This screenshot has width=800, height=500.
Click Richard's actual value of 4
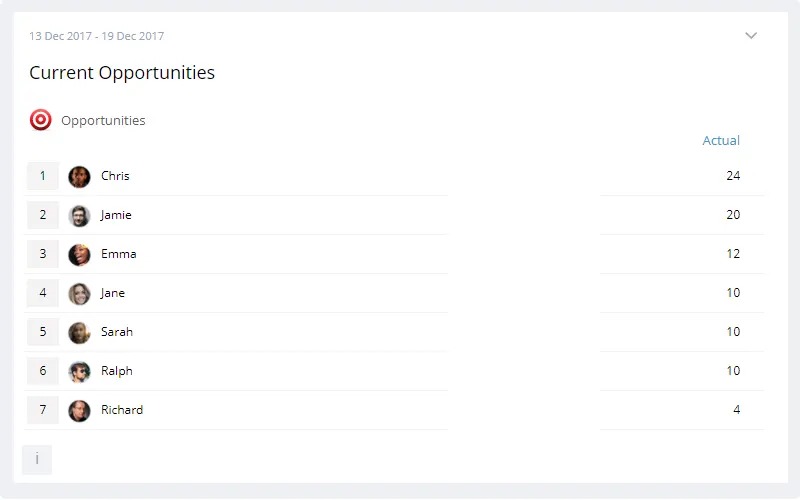click(x=736, y=410)
